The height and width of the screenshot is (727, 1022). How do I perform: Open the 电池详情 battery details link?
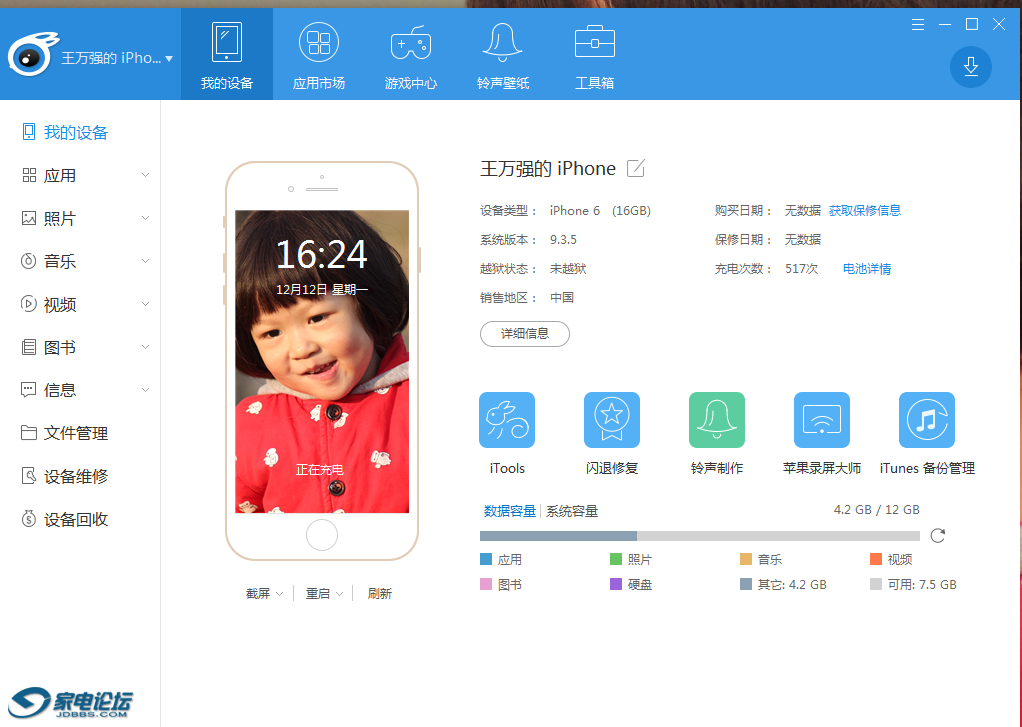(x=867, y=269)
